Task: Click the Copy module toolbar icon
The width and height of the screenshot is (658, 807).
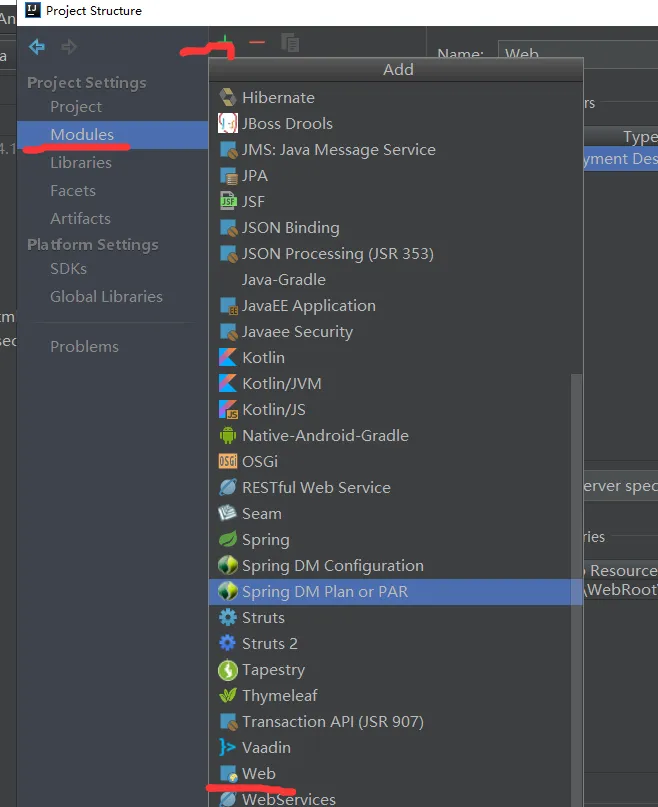Action: tap(290, 42)
